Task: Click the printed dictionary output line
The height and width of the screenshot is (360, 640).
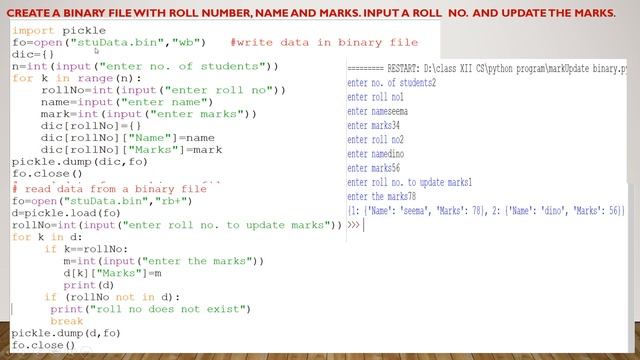Action: 486,211
